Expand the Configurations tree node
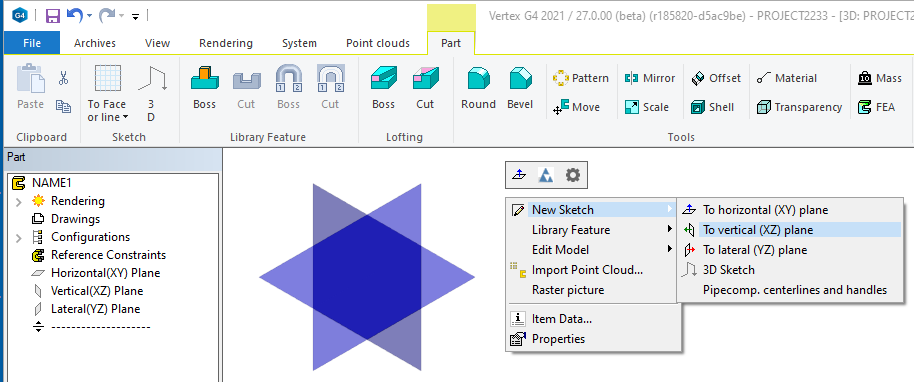This screenshot has height=382, width=914. tap(19, 238)
